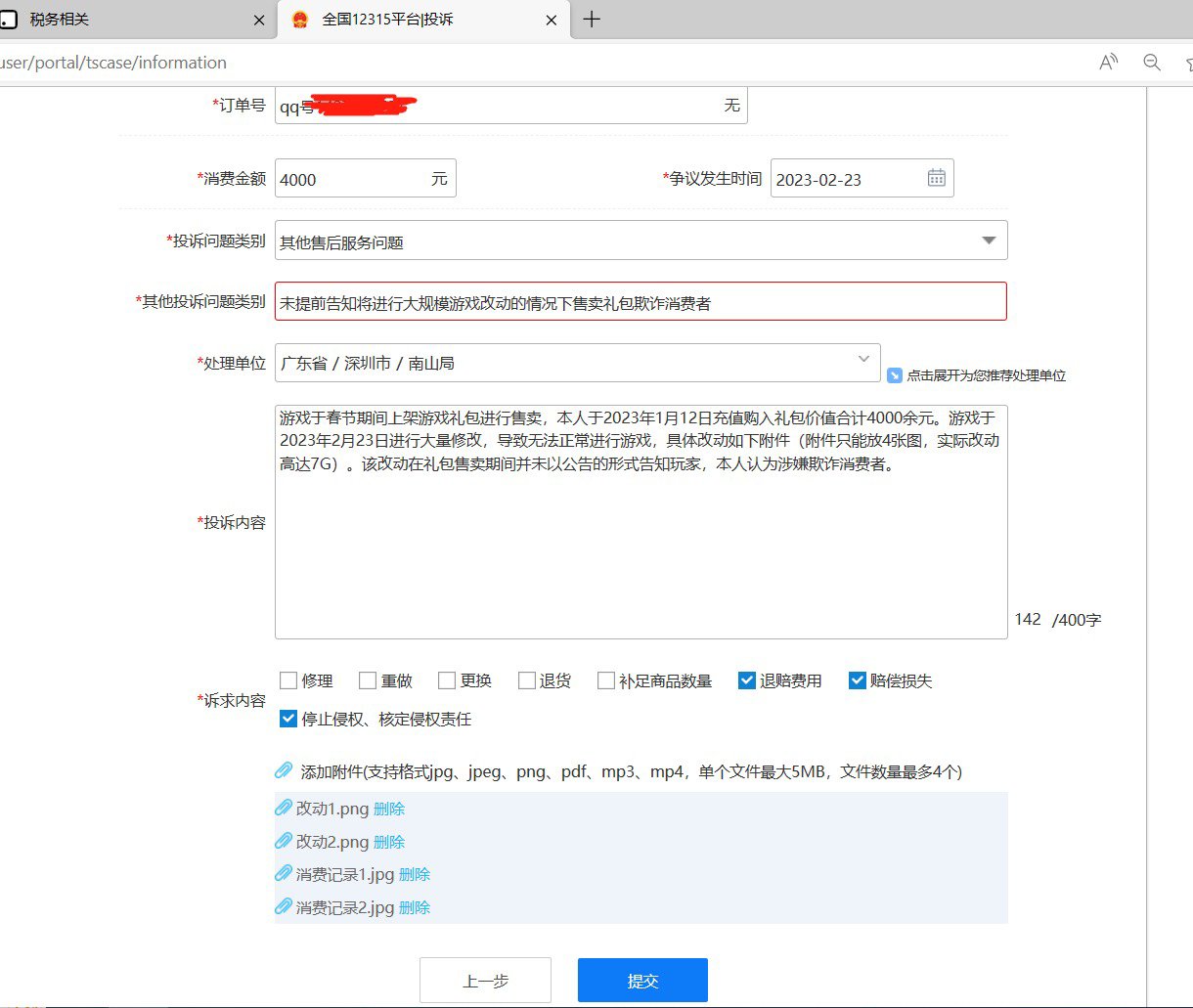Submit the complaint with 提交 button
The height and width of the screenshot is (1008, 1193).
642,980
